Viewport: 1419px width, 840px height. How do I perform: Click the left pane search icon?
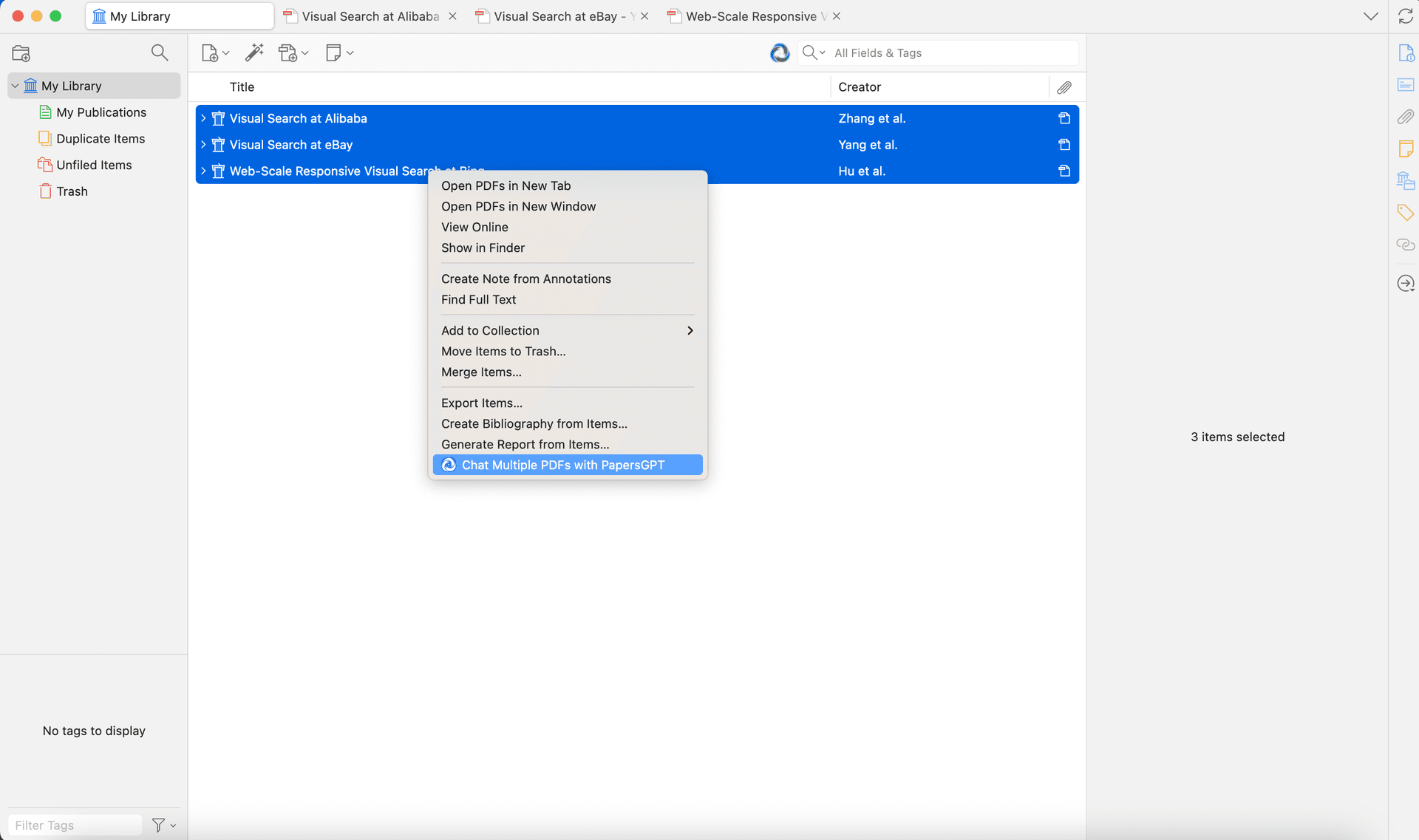point(159,52)
